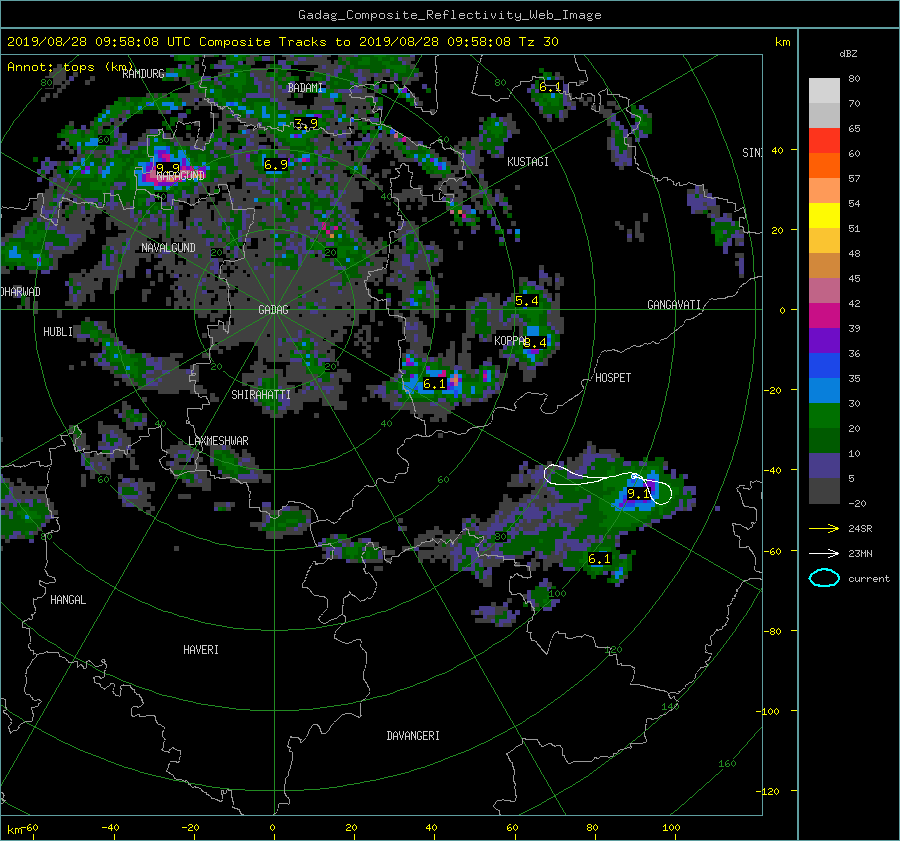Pick the mauve swatch between 45 and 42
Image resolution: width=900 pixels, height=841 pixels.
[824, 290]
